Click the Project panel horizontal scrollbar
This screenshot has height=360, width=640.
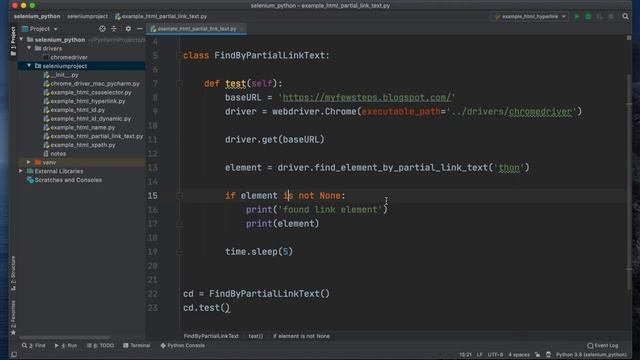tap(64, 338)
